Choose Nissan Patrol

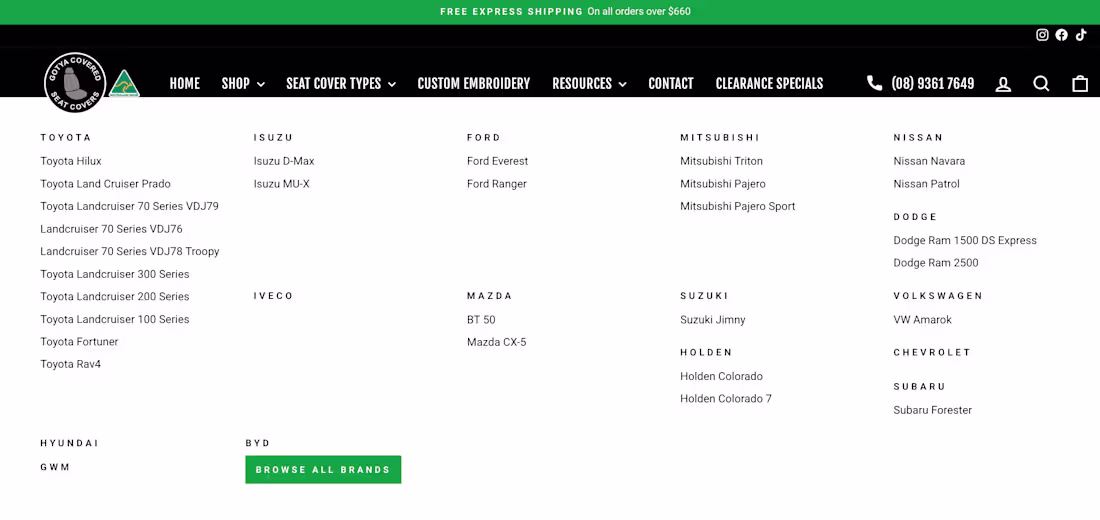click(x=926, y=184)
